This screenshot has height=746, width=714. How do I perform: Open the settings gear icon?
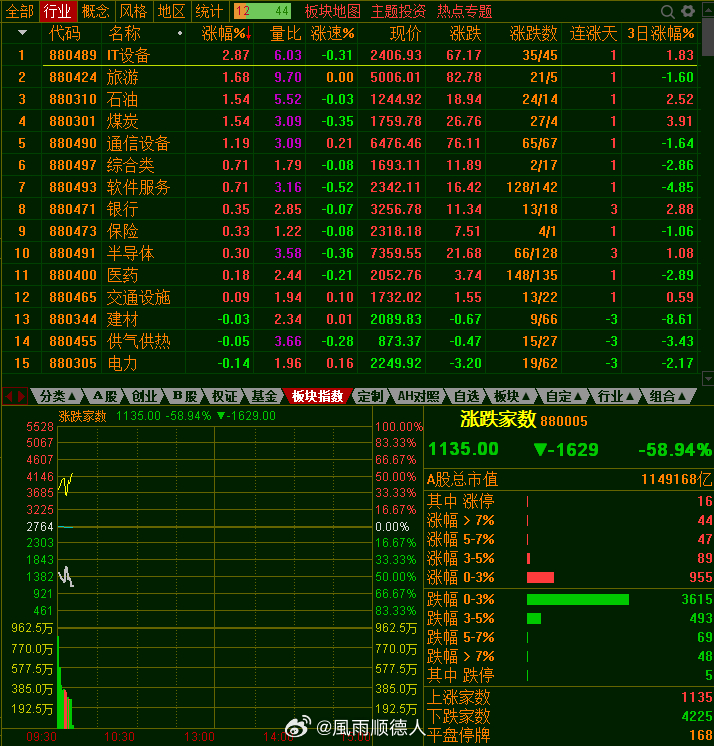(688, 11)
